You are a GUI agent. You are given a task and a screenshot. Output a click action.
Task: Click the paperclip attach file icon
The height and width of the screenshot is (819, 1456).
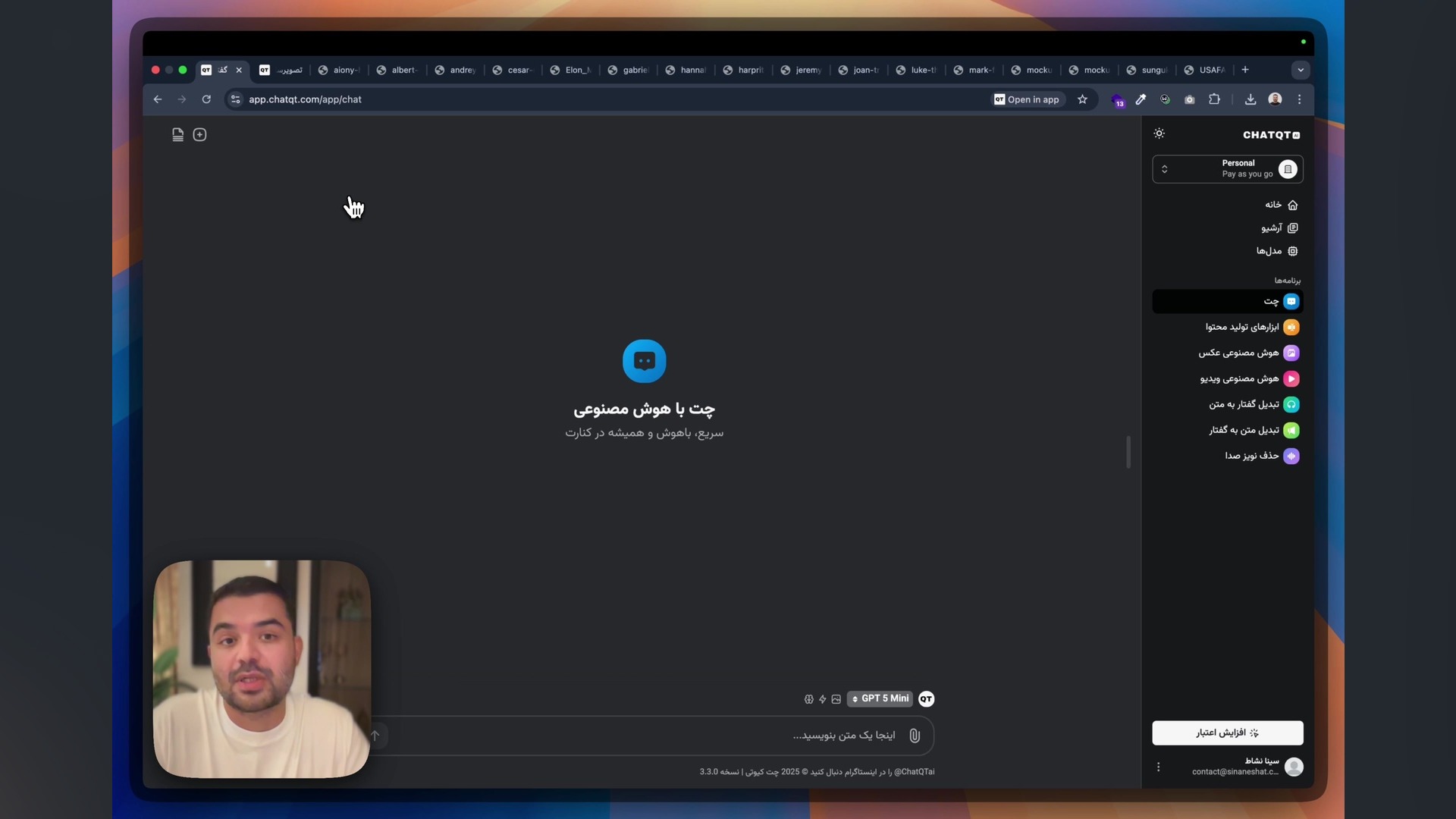coord(915,736)
